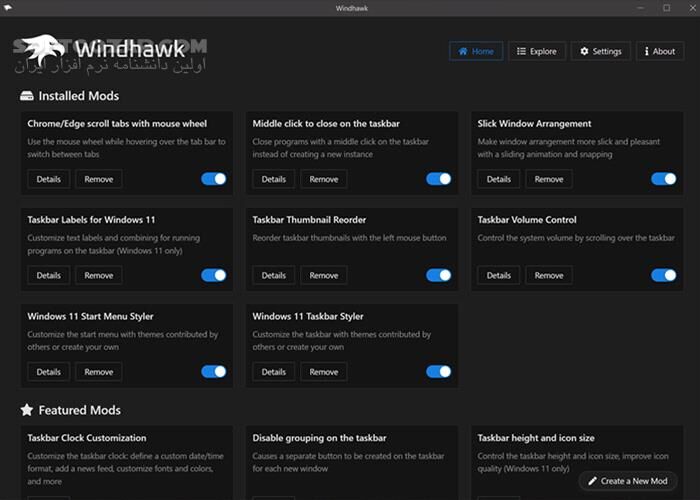Maximize the Windhawk window
This screenshot has height=500, width=700.
(x=667, y=8)
